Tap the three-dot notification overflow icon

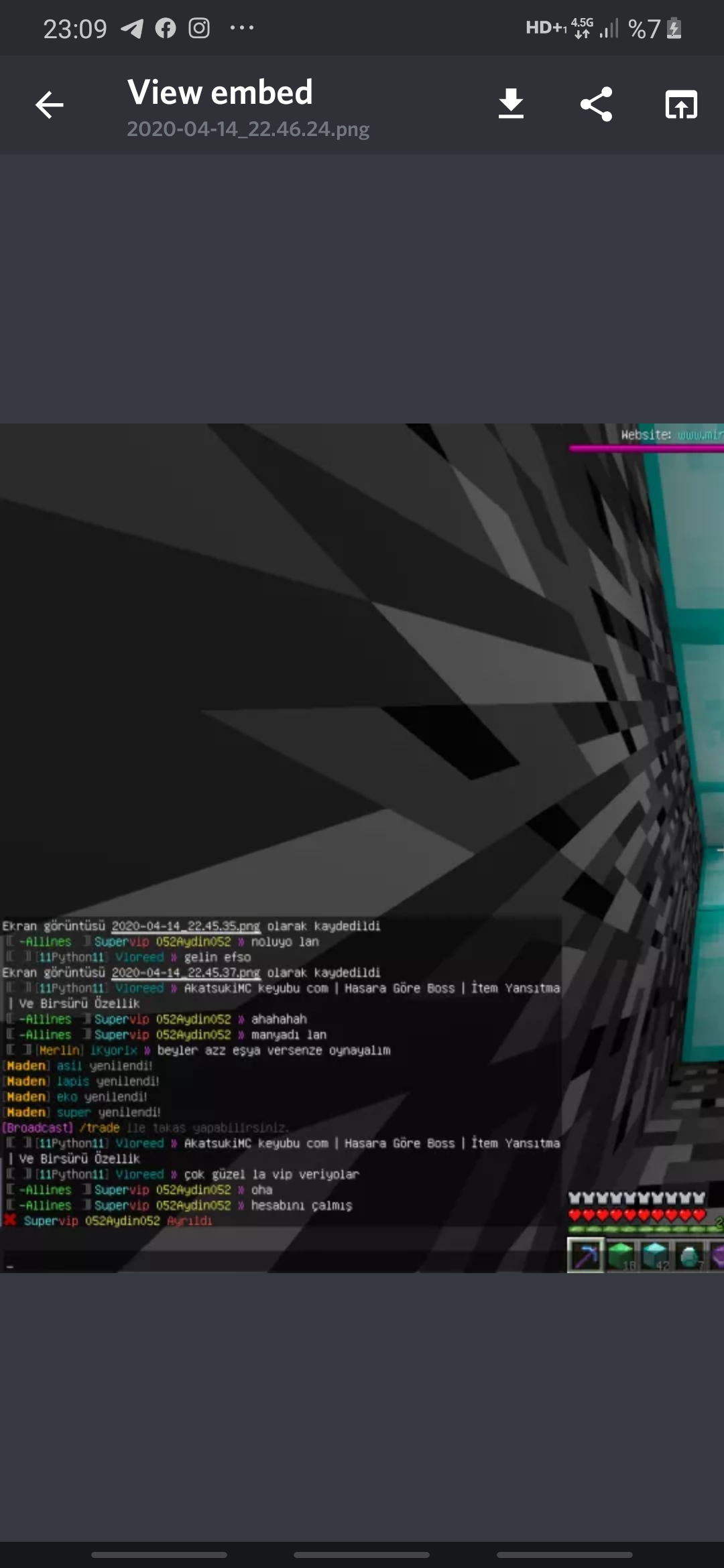tap(241, 28)
